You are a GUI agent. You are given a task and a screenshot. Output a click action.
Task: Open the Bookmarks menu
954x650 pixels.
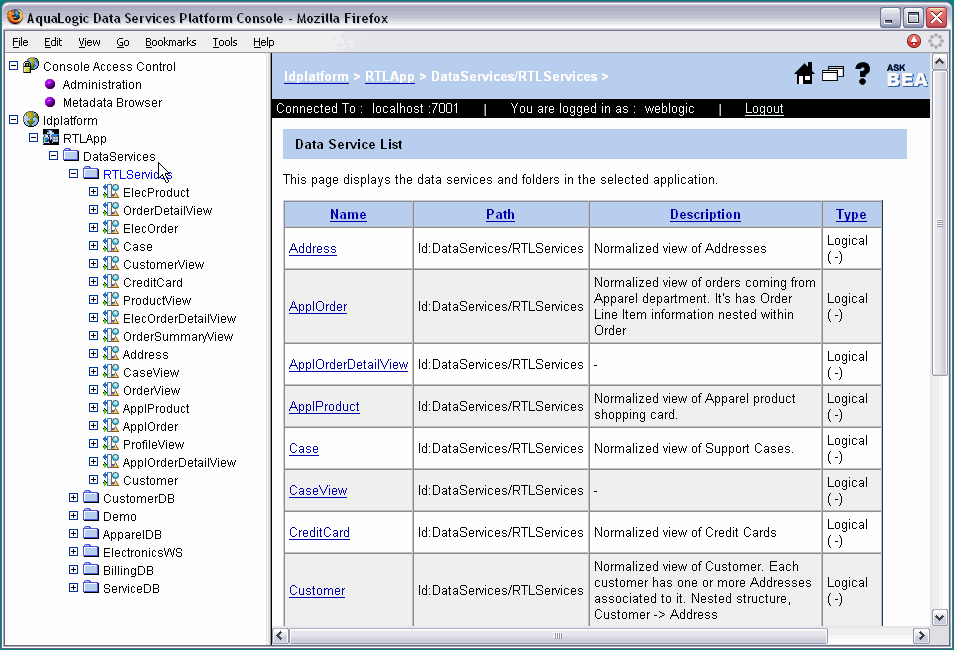pyautogui.click(x=170, y=42)
